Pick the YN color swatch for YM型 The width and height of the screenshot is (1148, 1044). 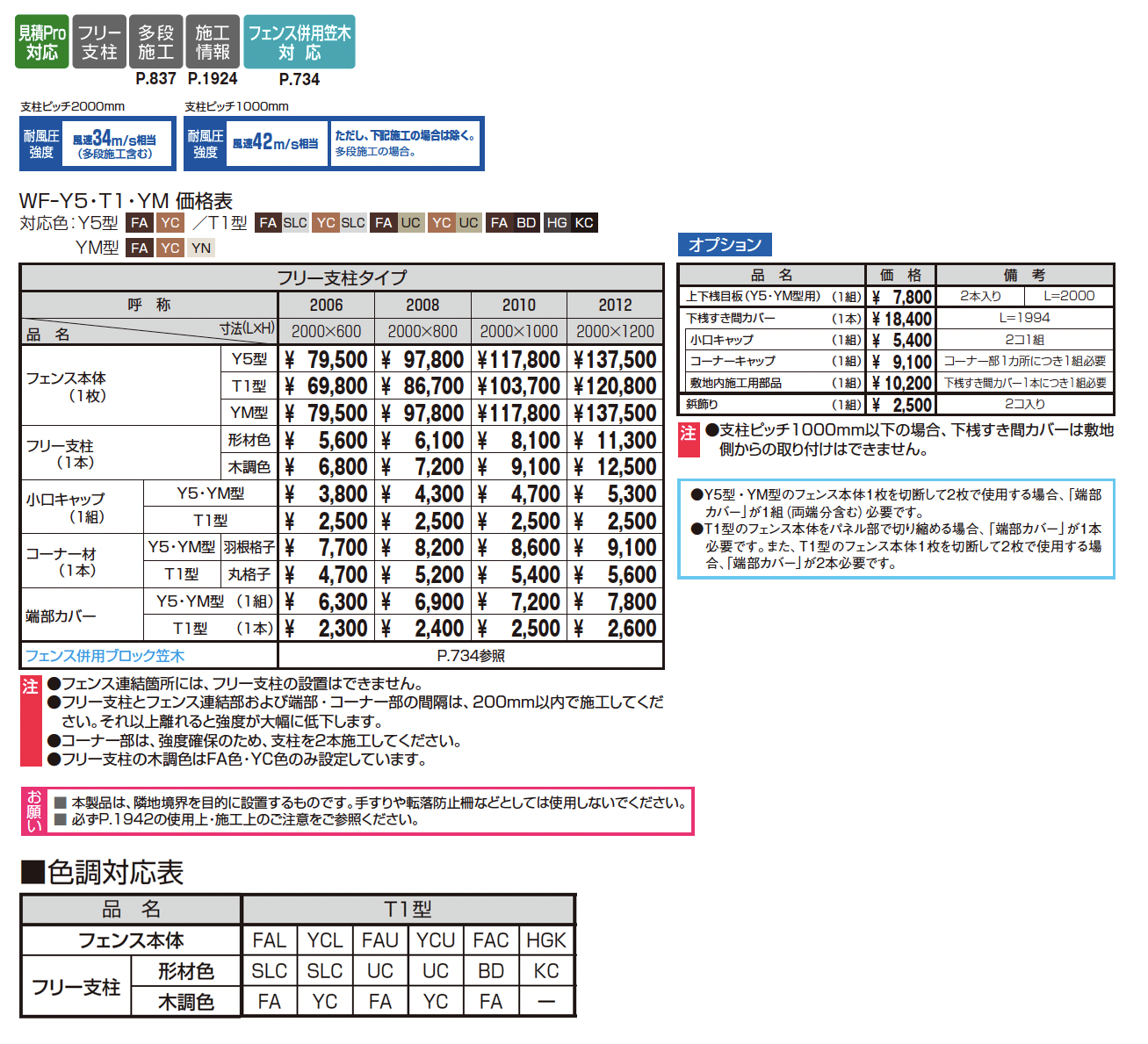pyautogui.click(x=201, y=248)
